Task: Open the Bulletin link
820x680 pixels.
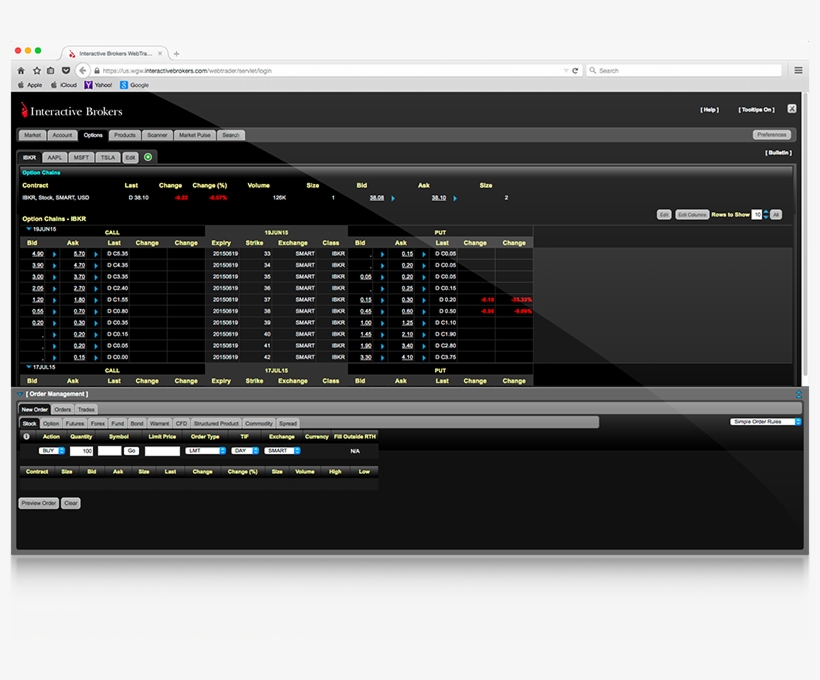Action: [779, 153]
